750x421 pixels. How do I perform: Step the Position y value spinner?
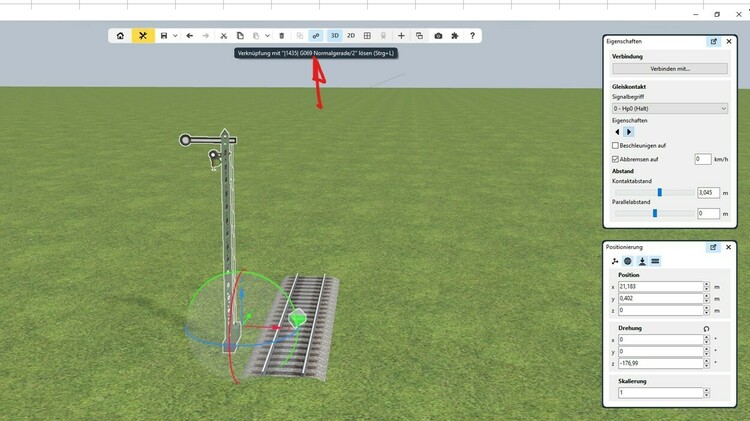(x=706, y=299)
